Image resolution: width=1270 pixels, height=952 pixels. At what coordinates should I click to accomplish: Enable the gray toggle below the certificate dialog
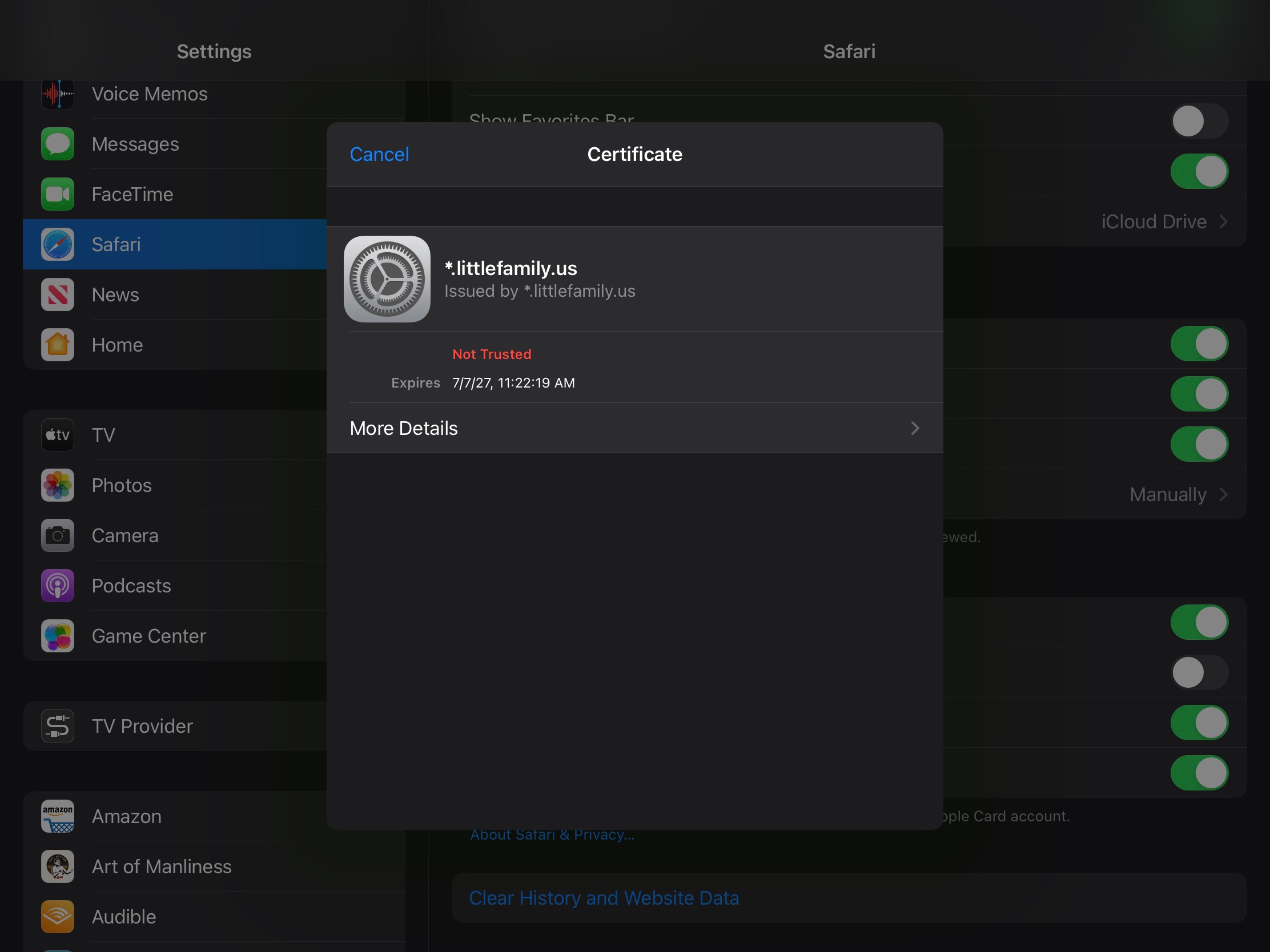1199,673
